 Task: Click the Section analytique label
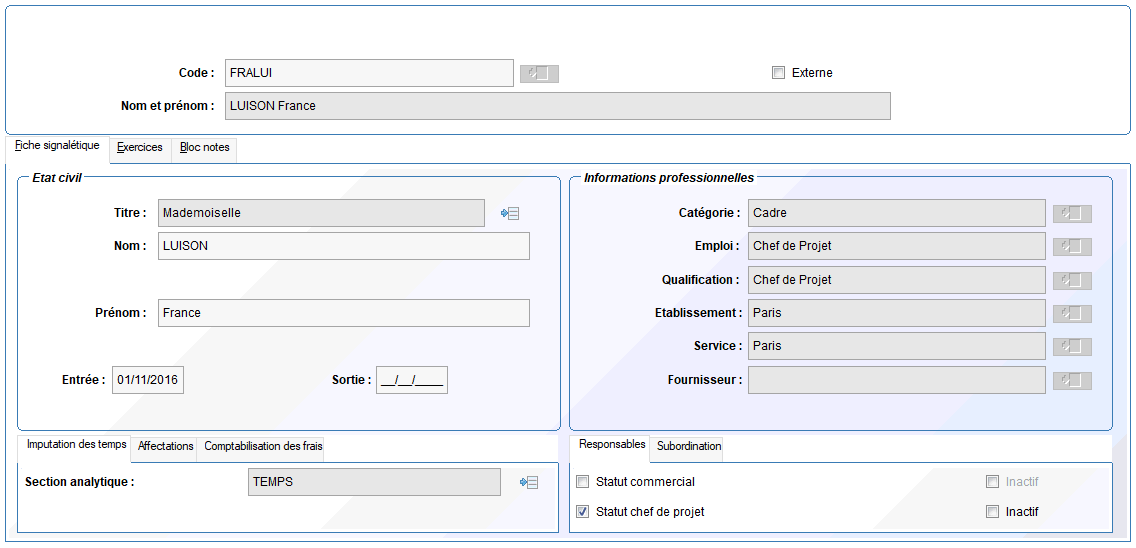[x=80, y=481]
